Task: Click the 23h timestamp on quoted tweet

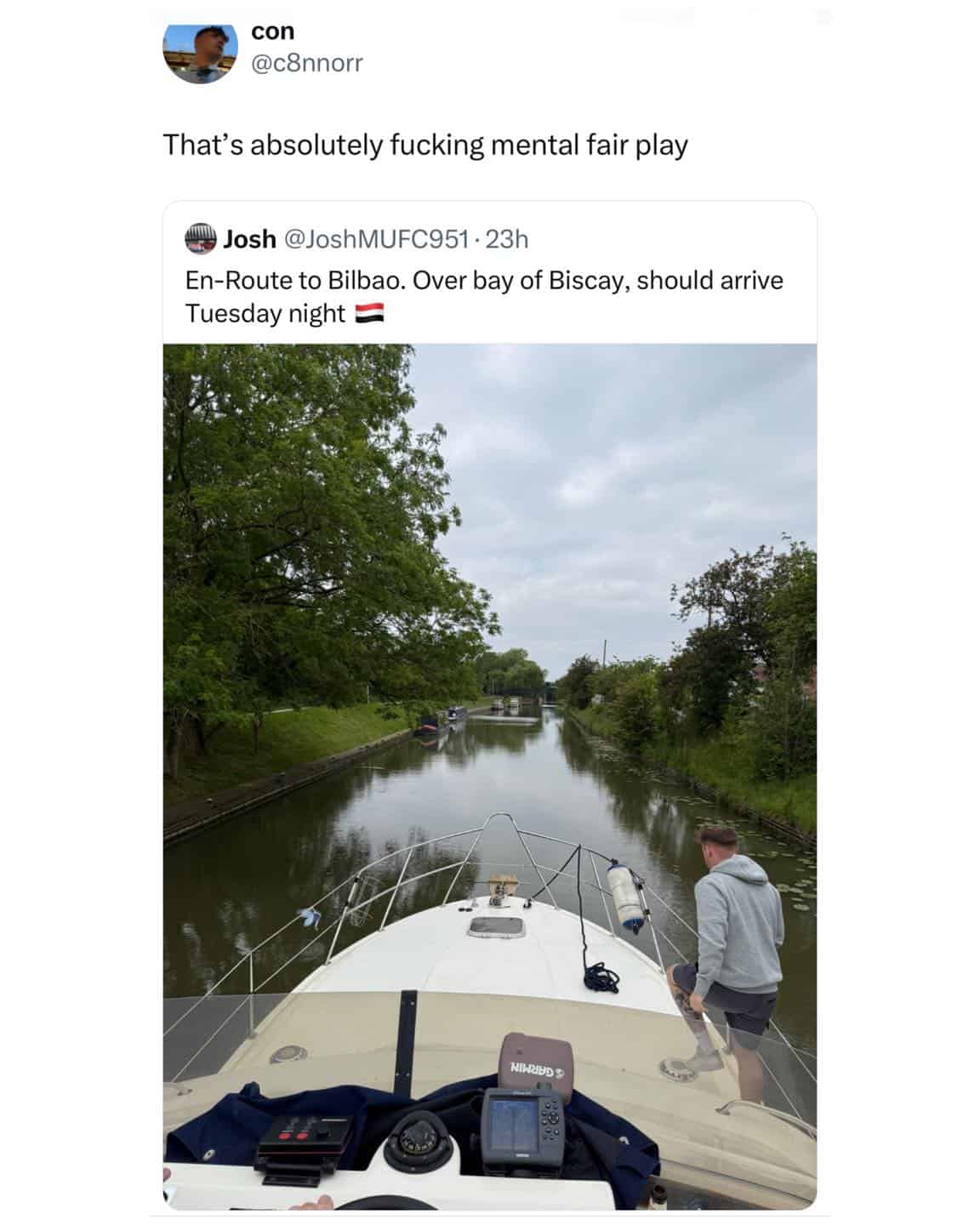Action: point(507,239)
